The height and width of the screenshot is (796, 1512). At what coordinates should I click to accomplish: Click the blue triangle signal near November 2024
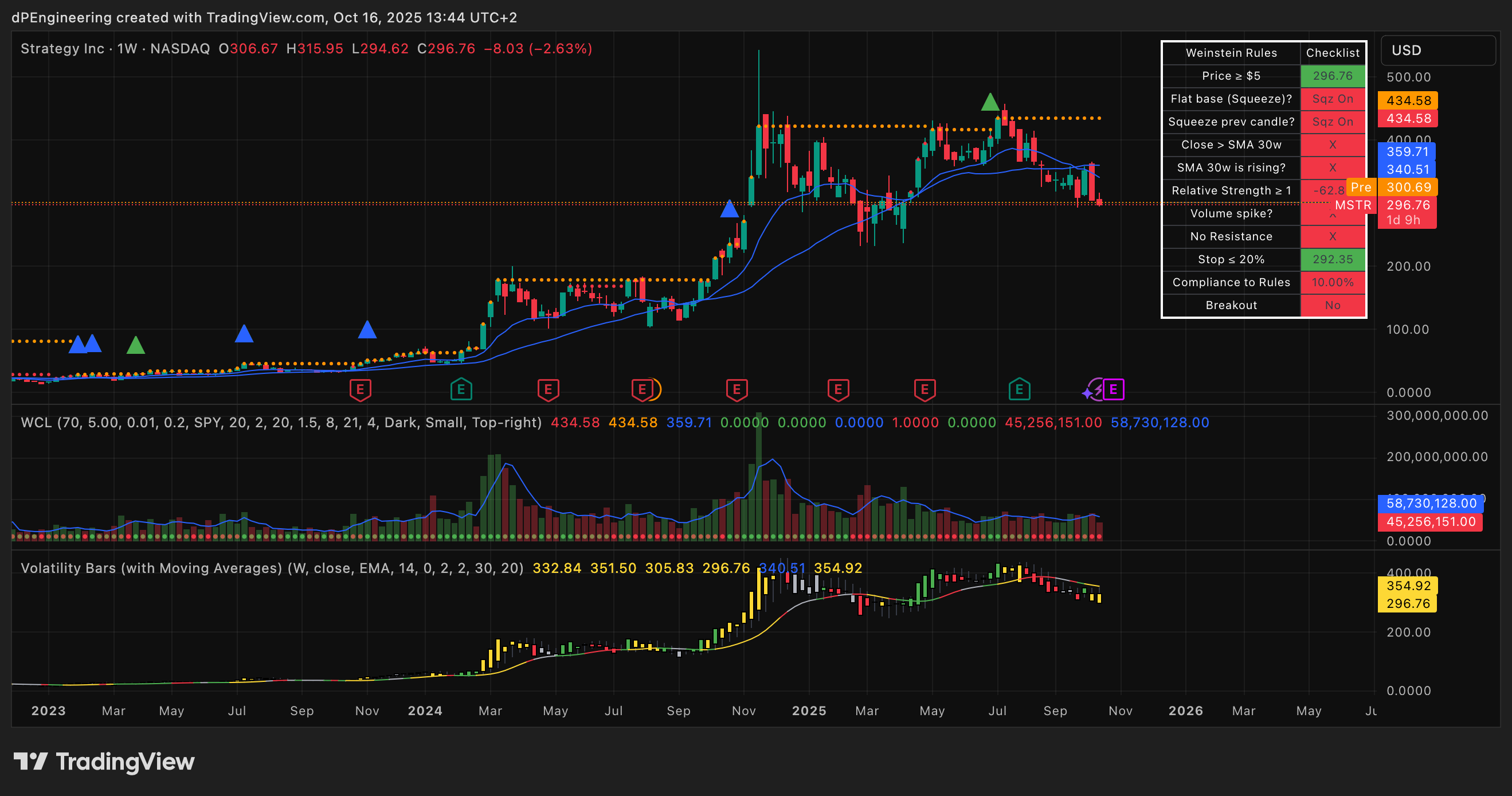[729, 208]
